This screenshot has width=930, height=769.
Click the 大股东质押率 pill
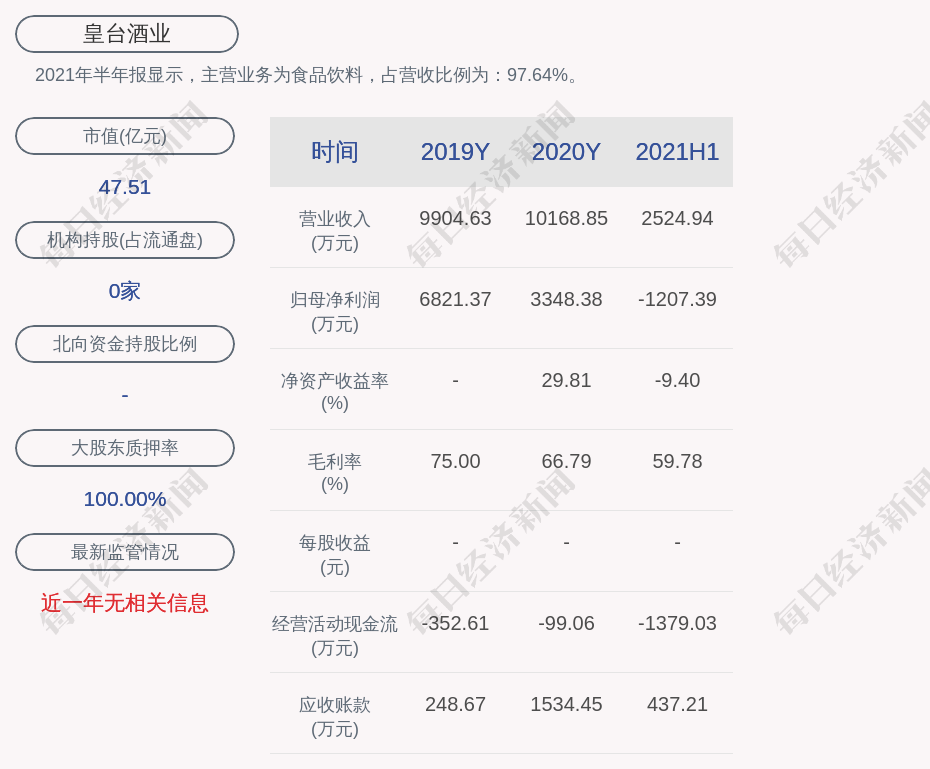(125, 448)
